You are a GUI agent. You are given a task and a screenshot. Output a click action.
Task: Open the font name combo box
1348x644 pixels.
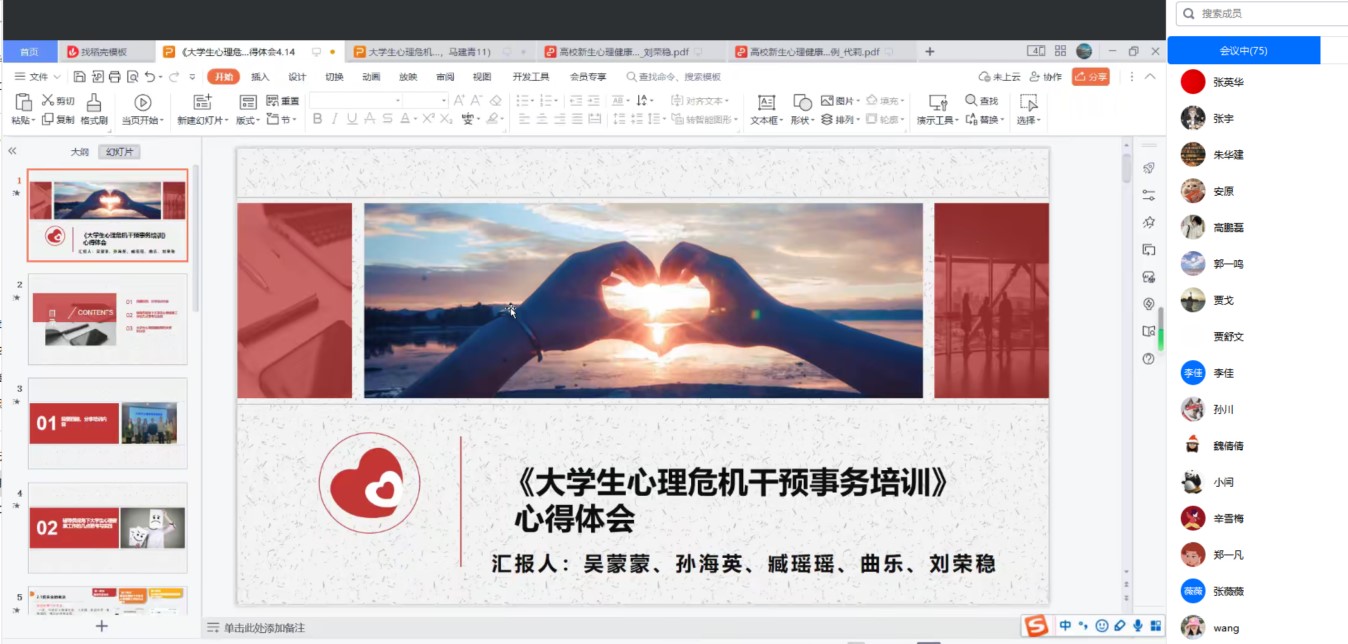354,100
